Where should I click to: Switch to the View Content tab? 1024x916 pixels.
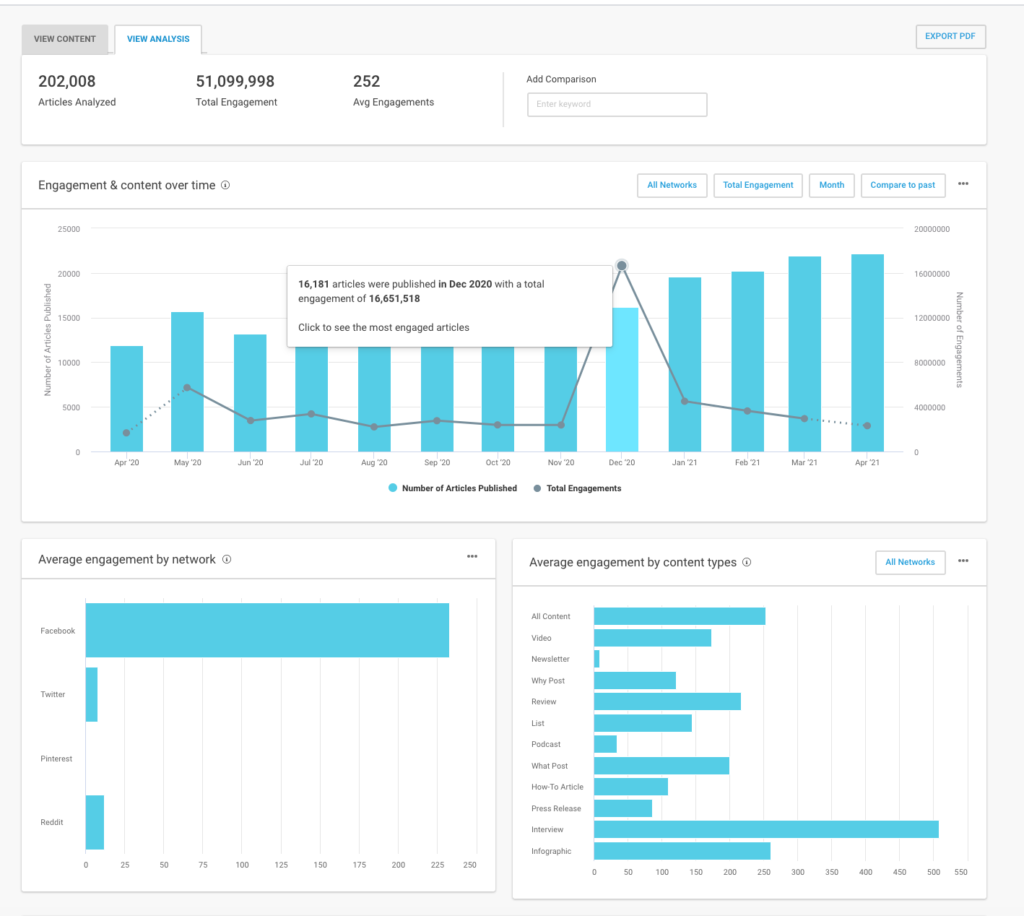click(64, 38)
